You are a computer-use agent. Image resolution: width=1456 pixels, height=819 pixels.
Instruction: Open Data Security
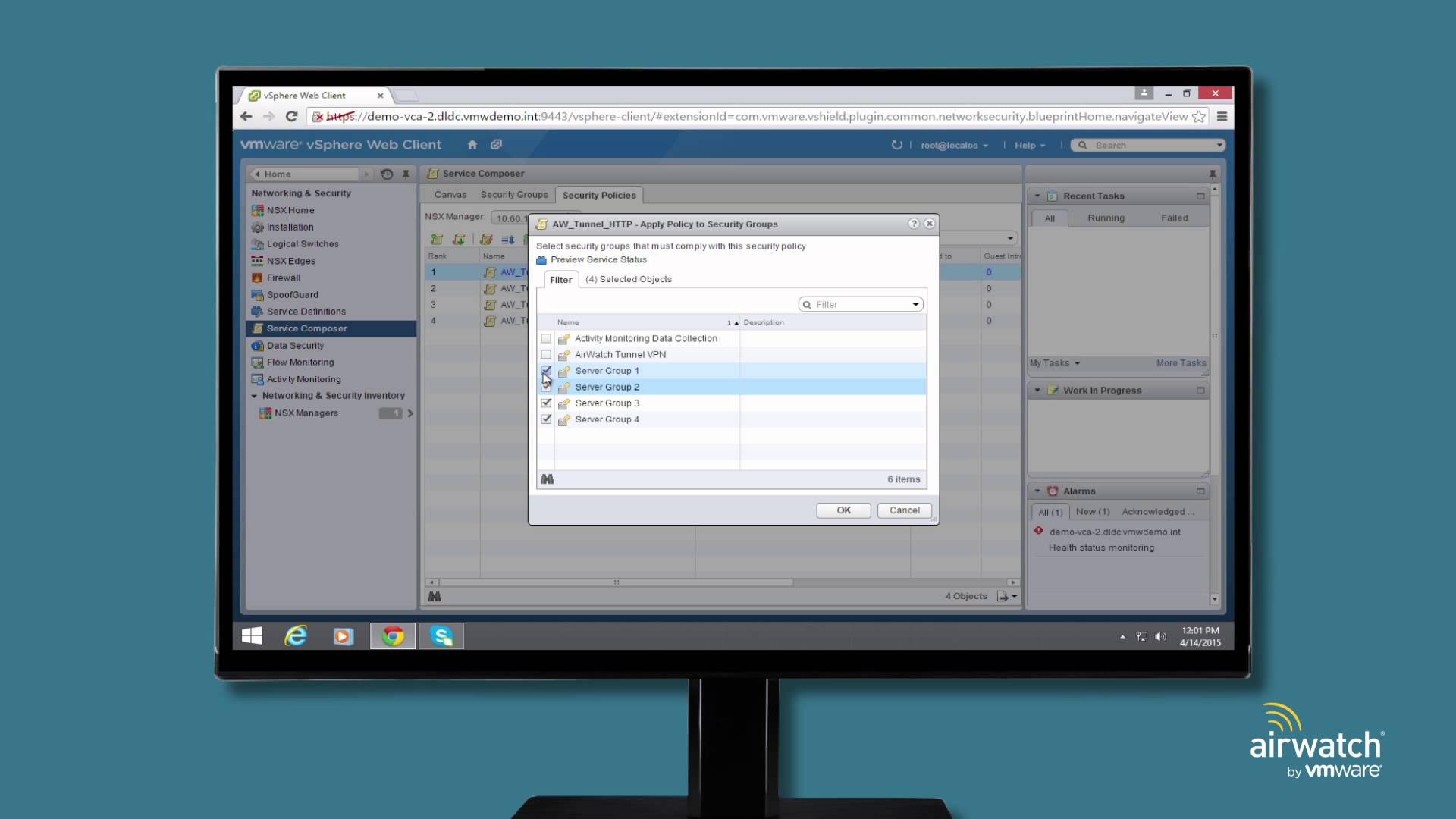(x=295, y=346)
